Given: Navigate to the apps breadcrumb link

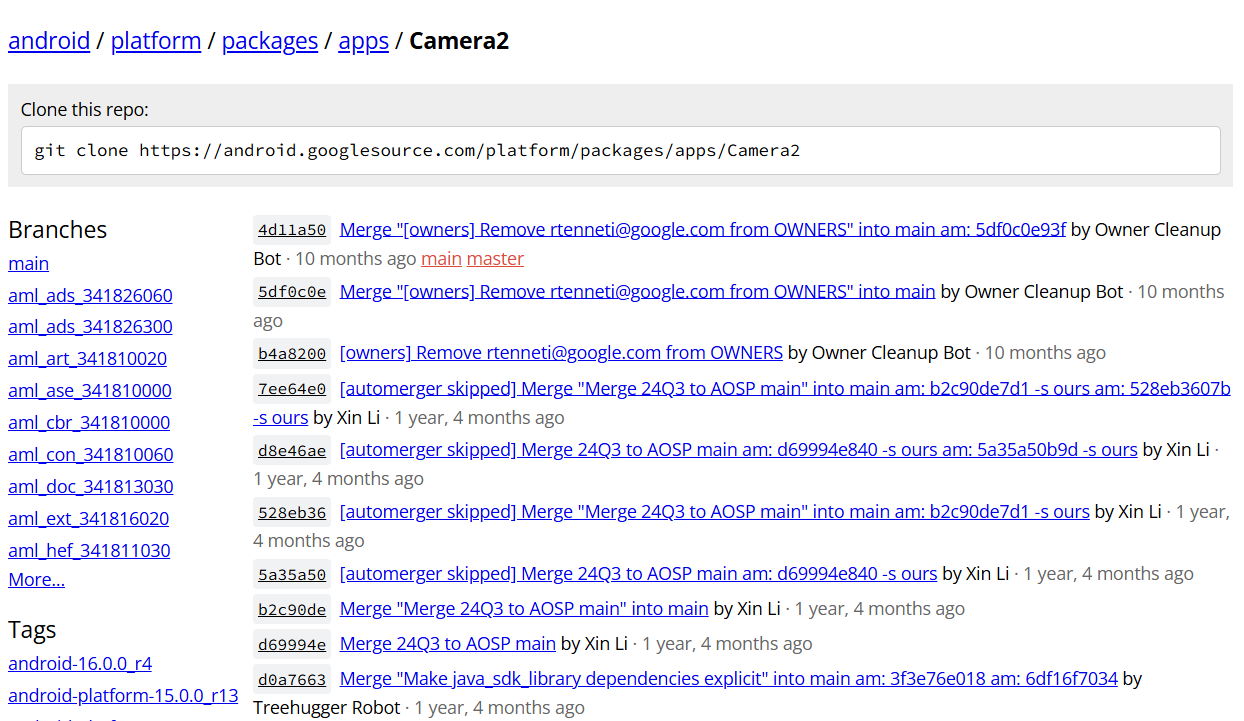Looking at the screenshot, I should (364, 41).
